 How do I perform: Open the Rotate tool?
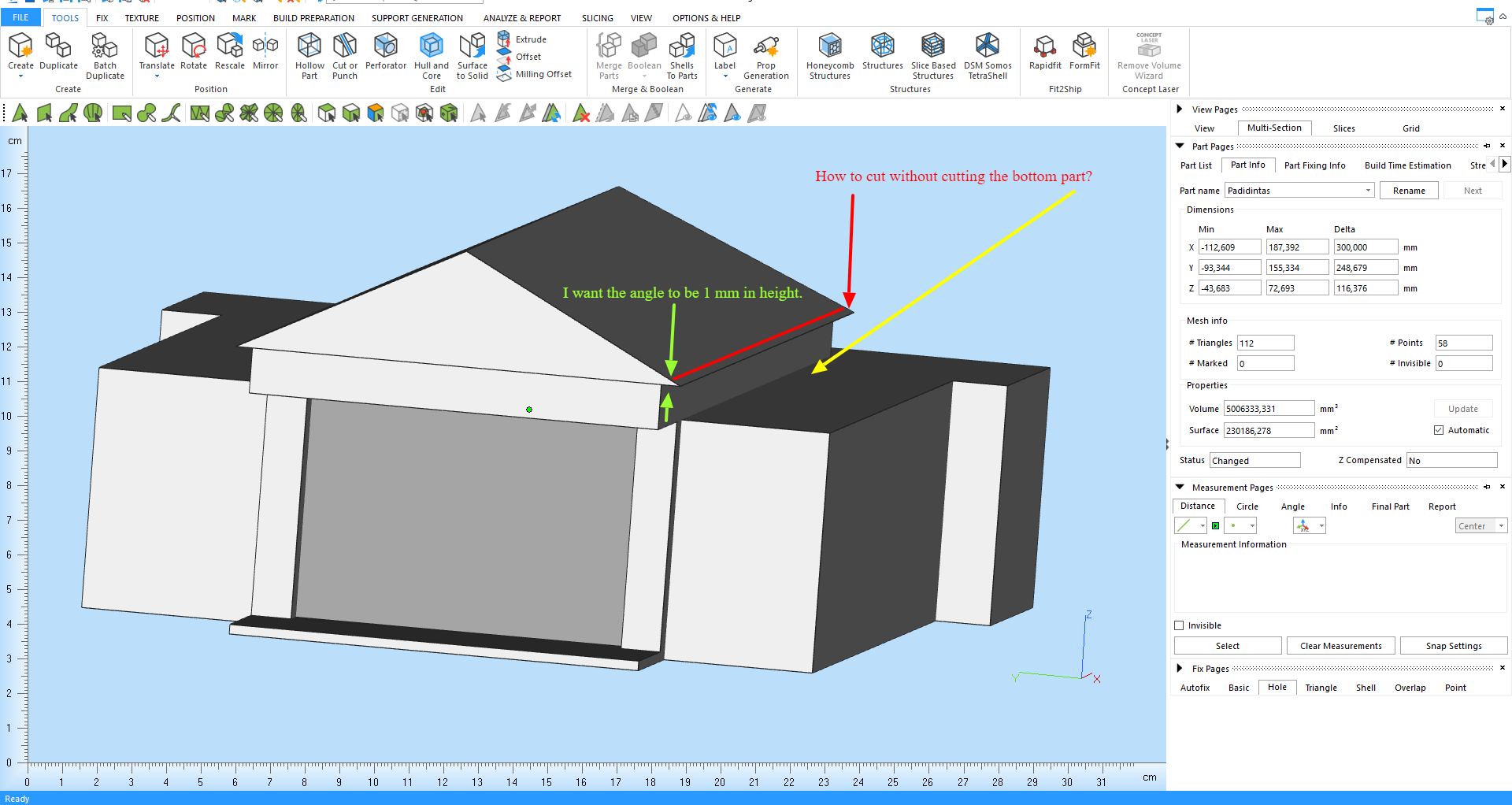[194, 52]
